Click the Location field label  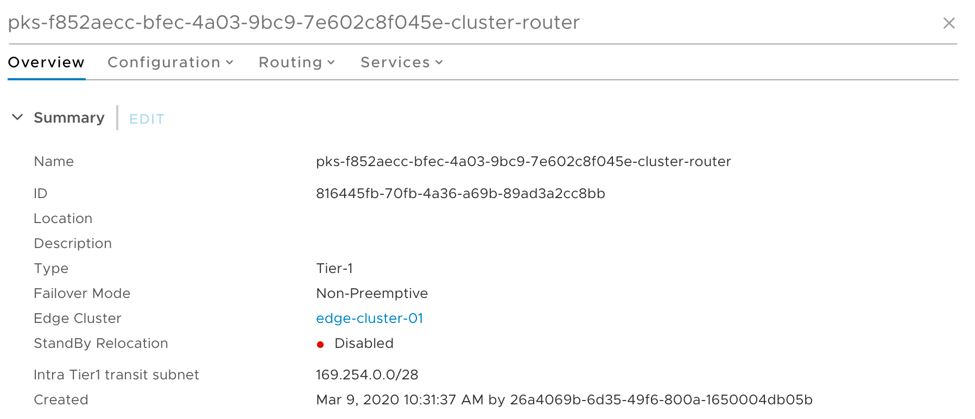coord(63,218)
